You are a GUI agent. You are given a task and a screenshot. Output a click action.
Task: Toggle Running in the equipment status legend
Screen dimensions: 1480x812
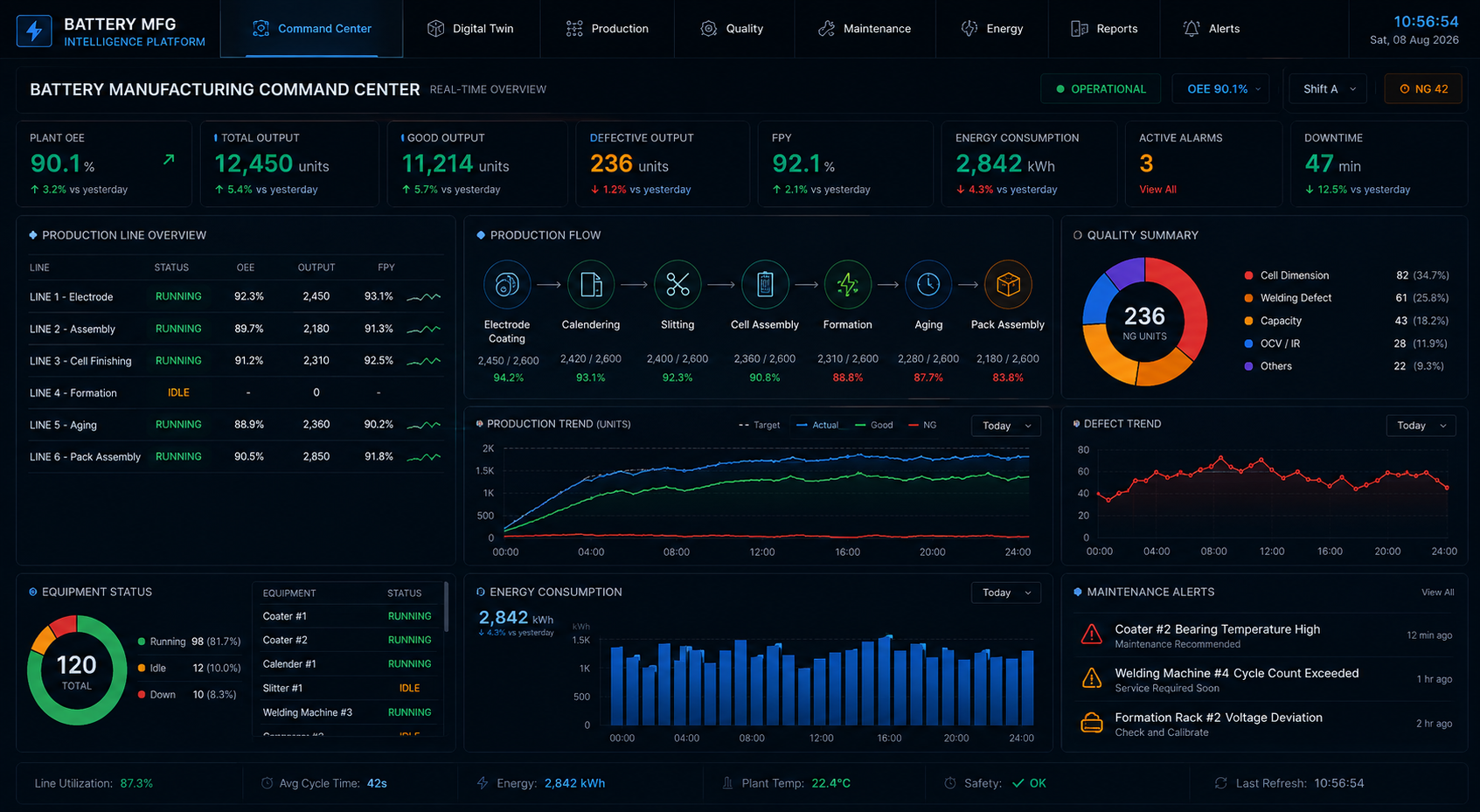[x=189, y=642]
